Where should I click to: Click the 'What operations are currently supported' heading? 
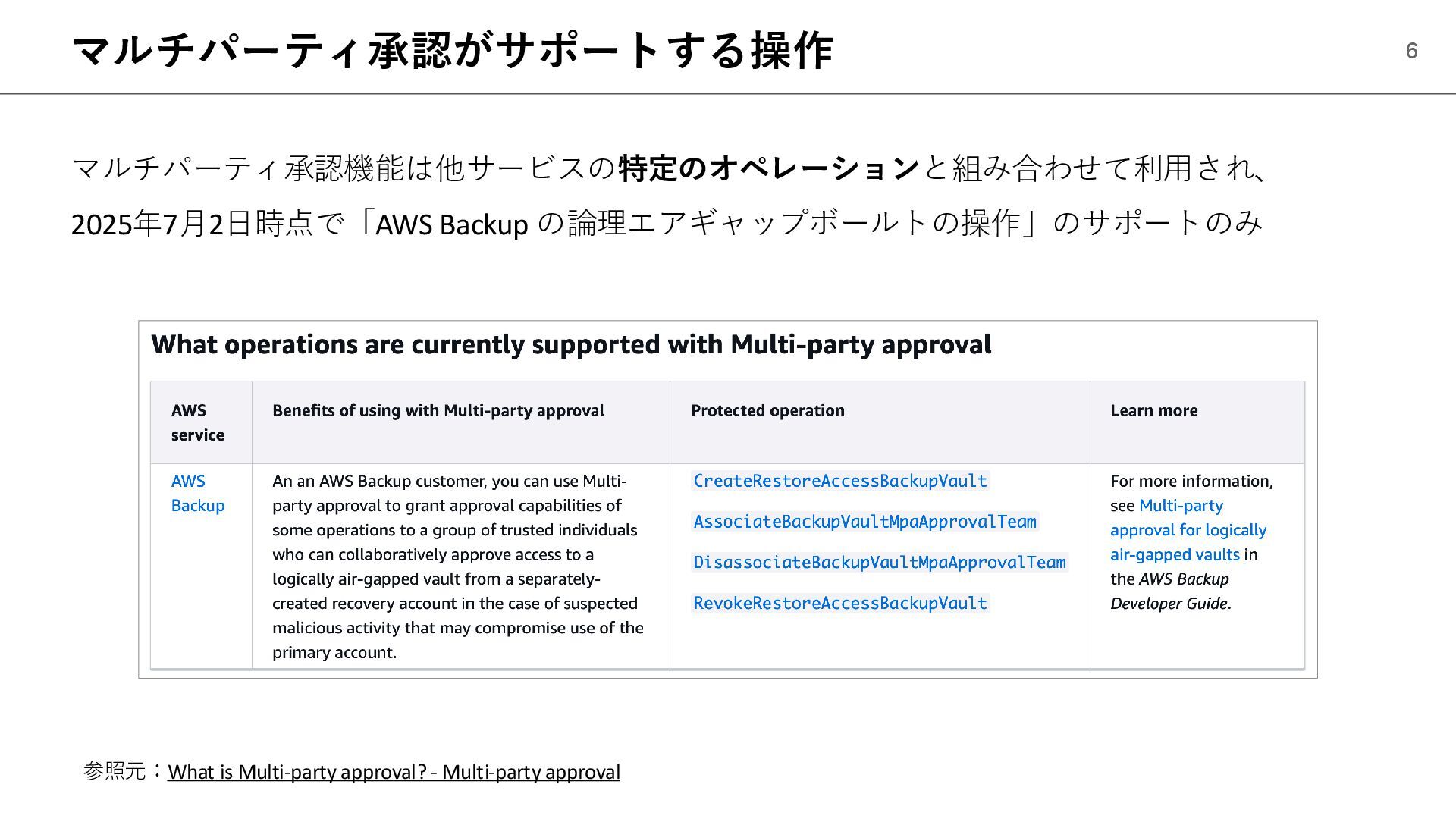coord(571,344)
